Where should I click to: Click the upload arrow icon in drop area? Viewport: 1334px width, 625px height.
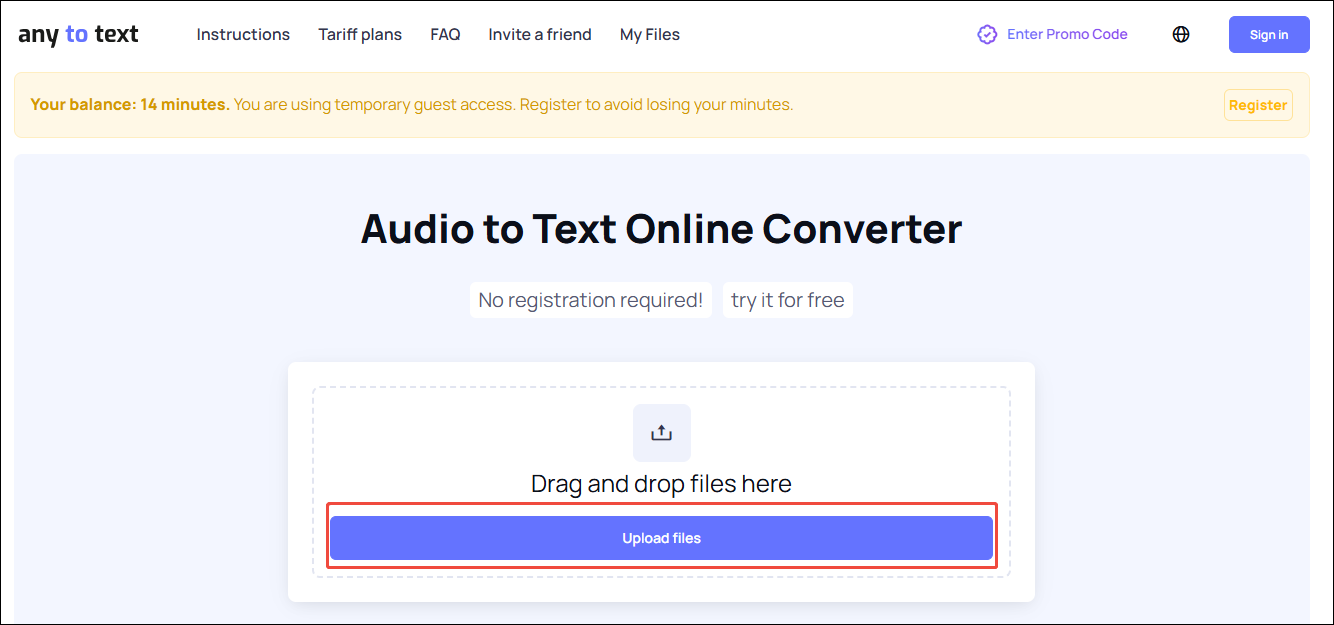[x=661, y=433]
